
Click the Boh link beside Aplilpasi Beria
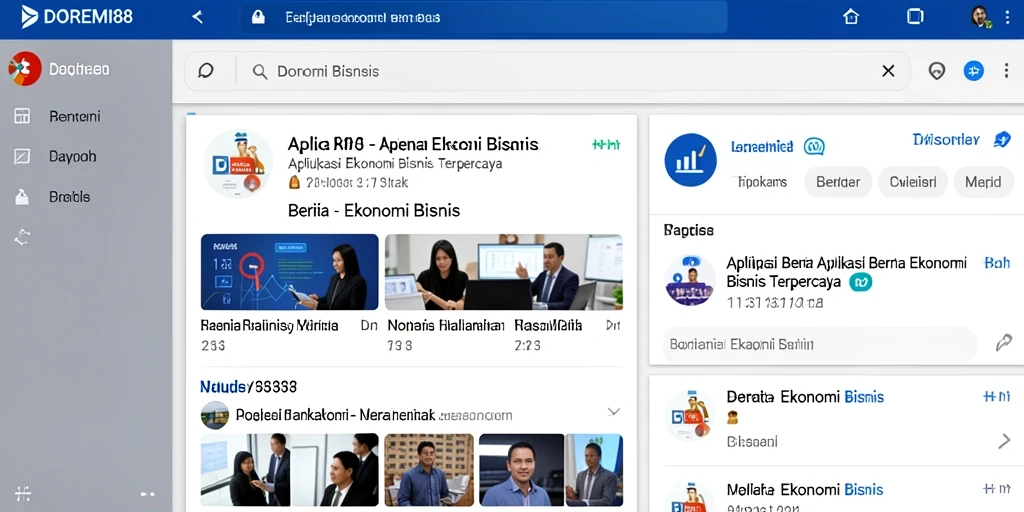(x=997, y=263)
